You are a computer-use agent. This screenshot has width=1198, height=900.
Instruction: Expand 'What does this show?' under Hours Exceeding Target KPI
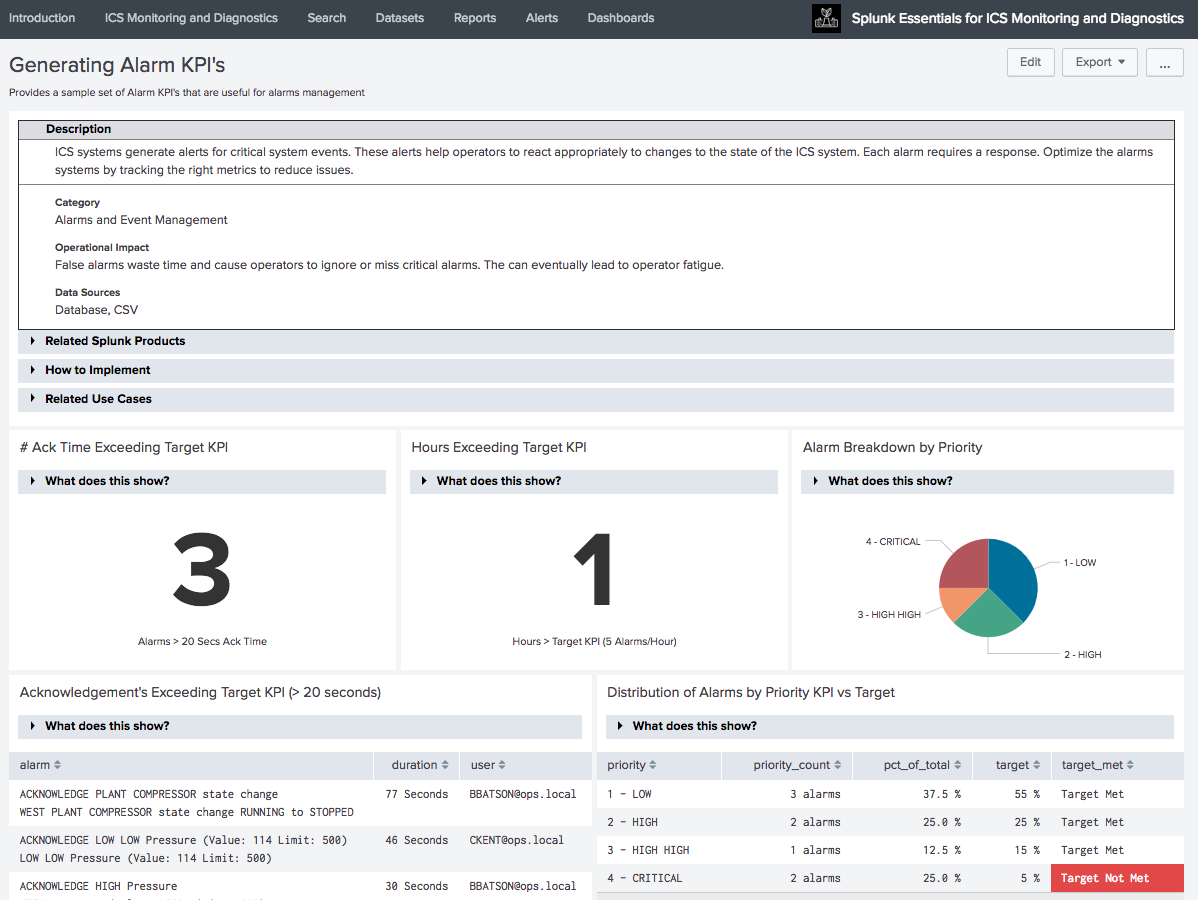pyautogui.click(x=498, y=481)
